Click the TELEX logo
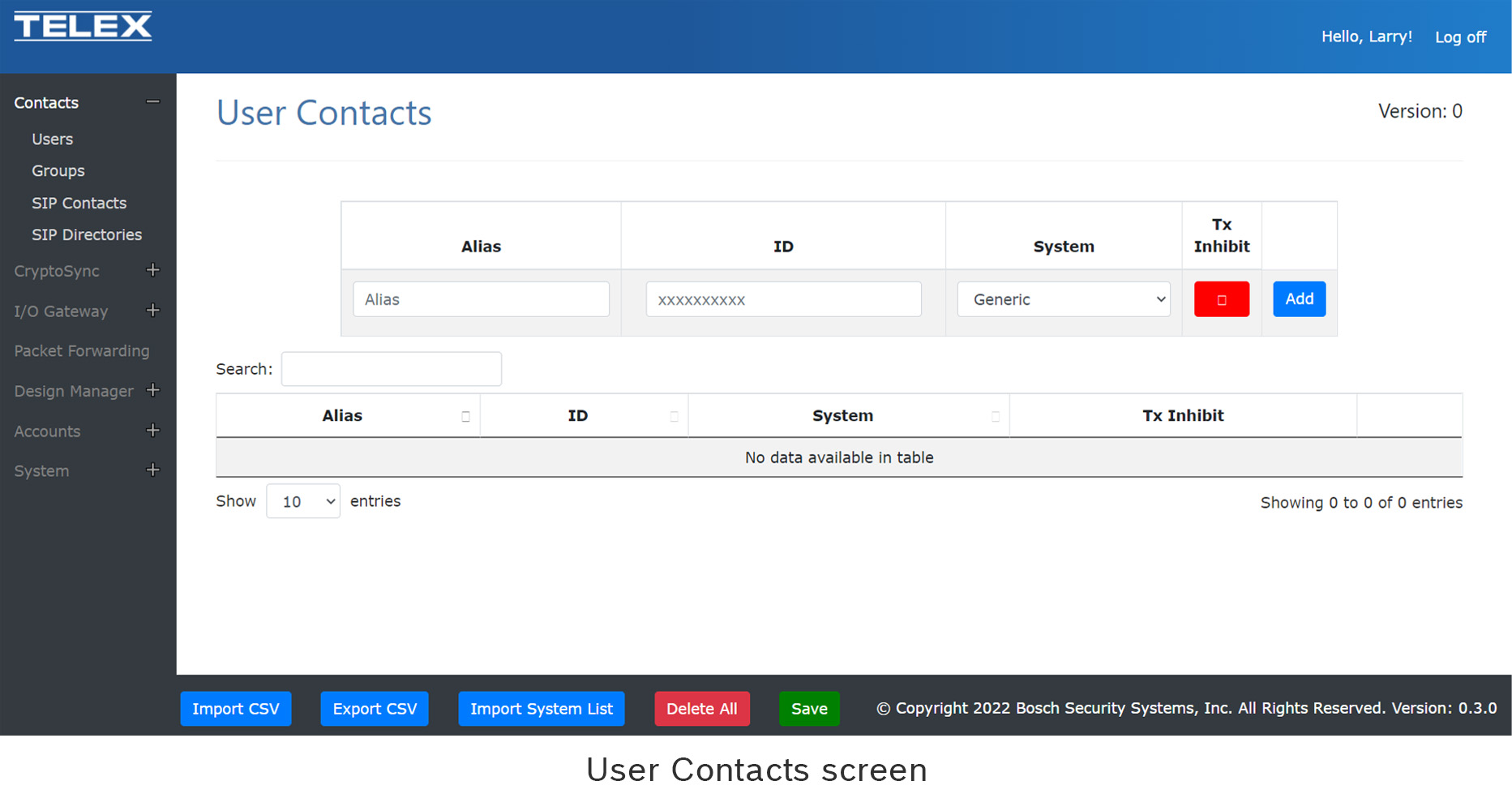Viewport: 1512px width, 811px height. click(x=83, y=26)
